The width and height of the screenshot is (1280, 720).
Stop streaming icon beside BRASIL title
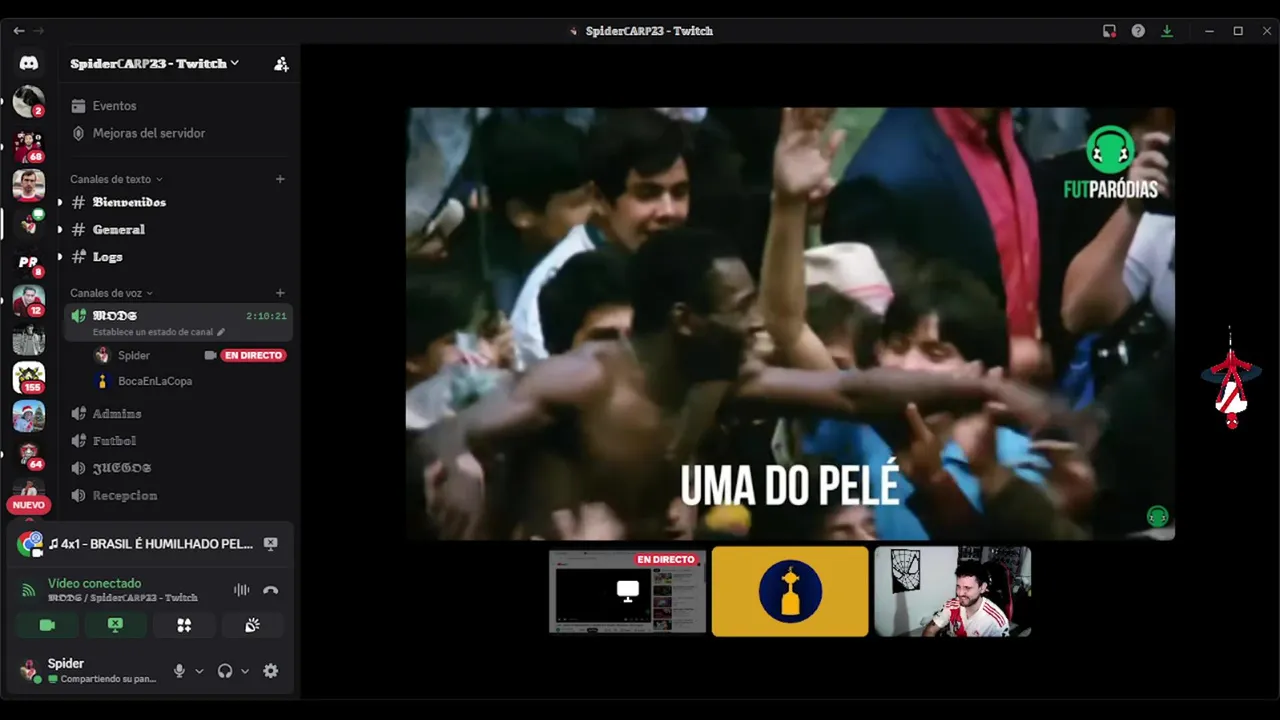270,544
